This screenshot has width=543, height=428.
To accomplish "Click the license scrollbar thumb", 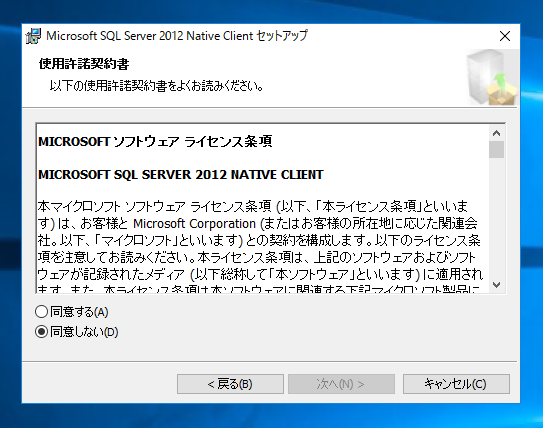I will click(x=497, y=150).
